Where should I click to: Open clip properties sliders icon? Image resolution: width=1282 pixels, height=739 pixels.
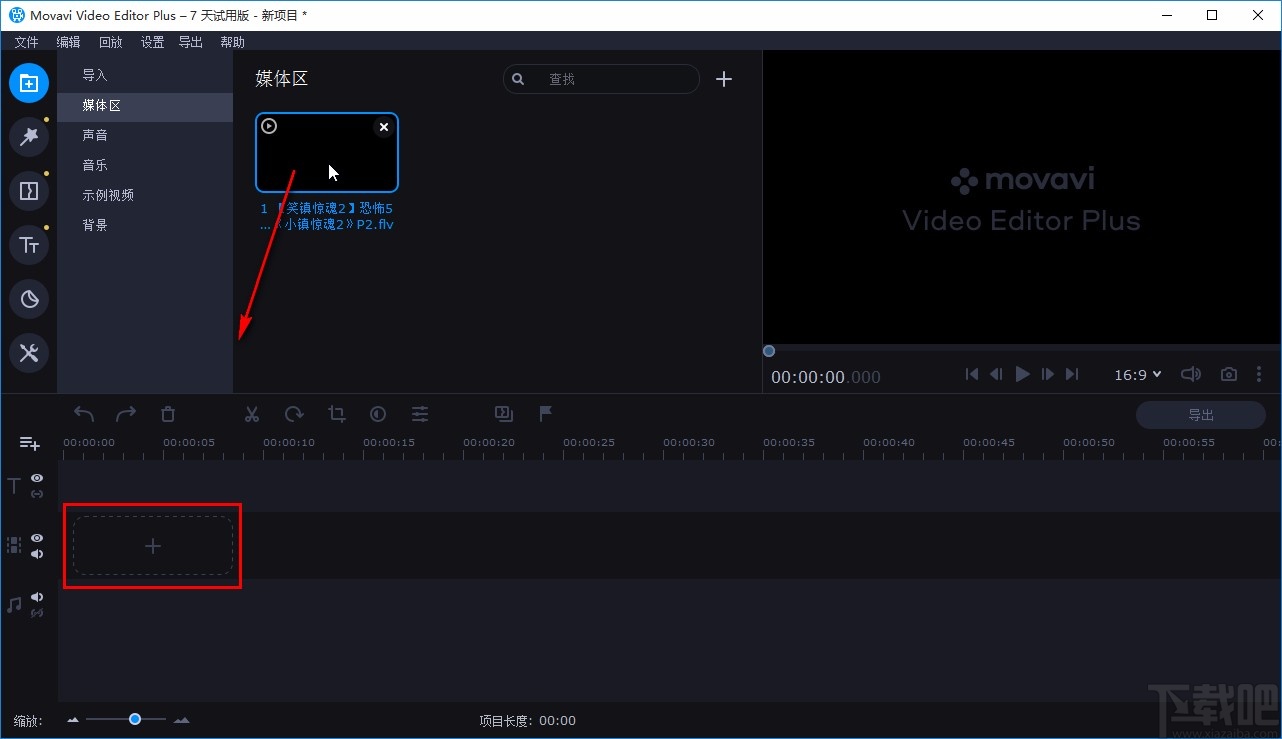(420, 413)
